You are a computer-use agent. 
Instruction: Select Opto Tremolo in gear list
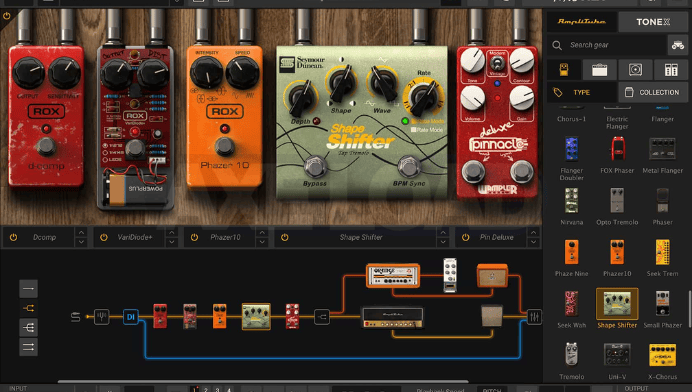(617, 206)
